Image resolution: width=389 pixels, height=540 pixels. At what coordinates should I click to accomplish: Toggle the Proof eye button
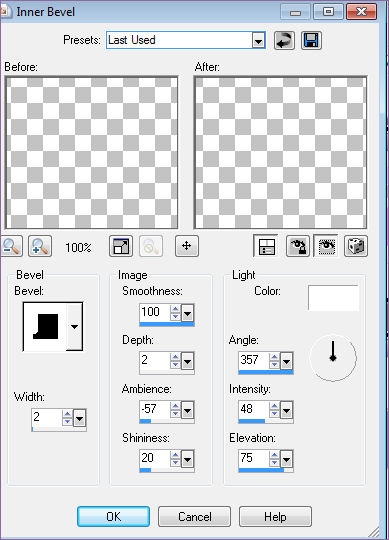[x=326, y=246]
